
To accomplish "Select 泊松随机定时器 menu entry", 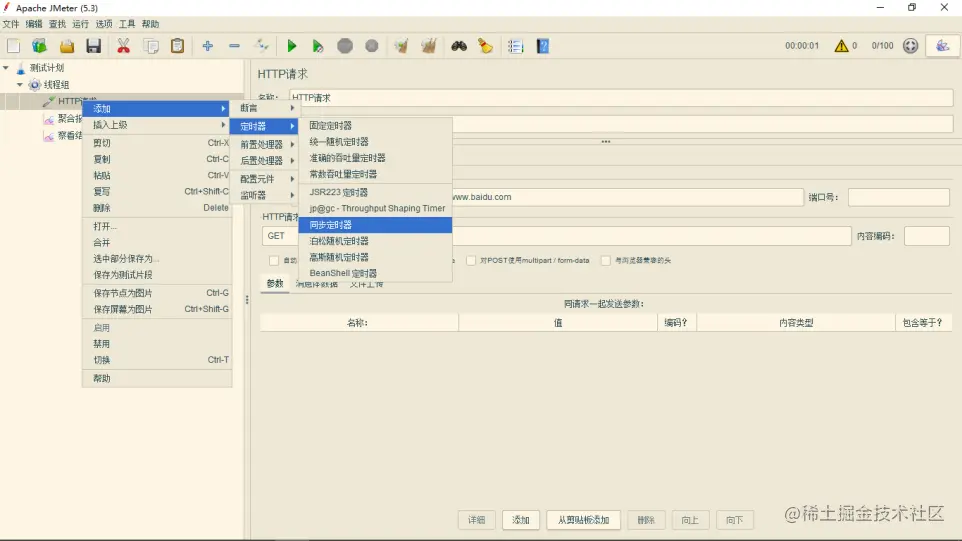I will (x=375, y=241).
